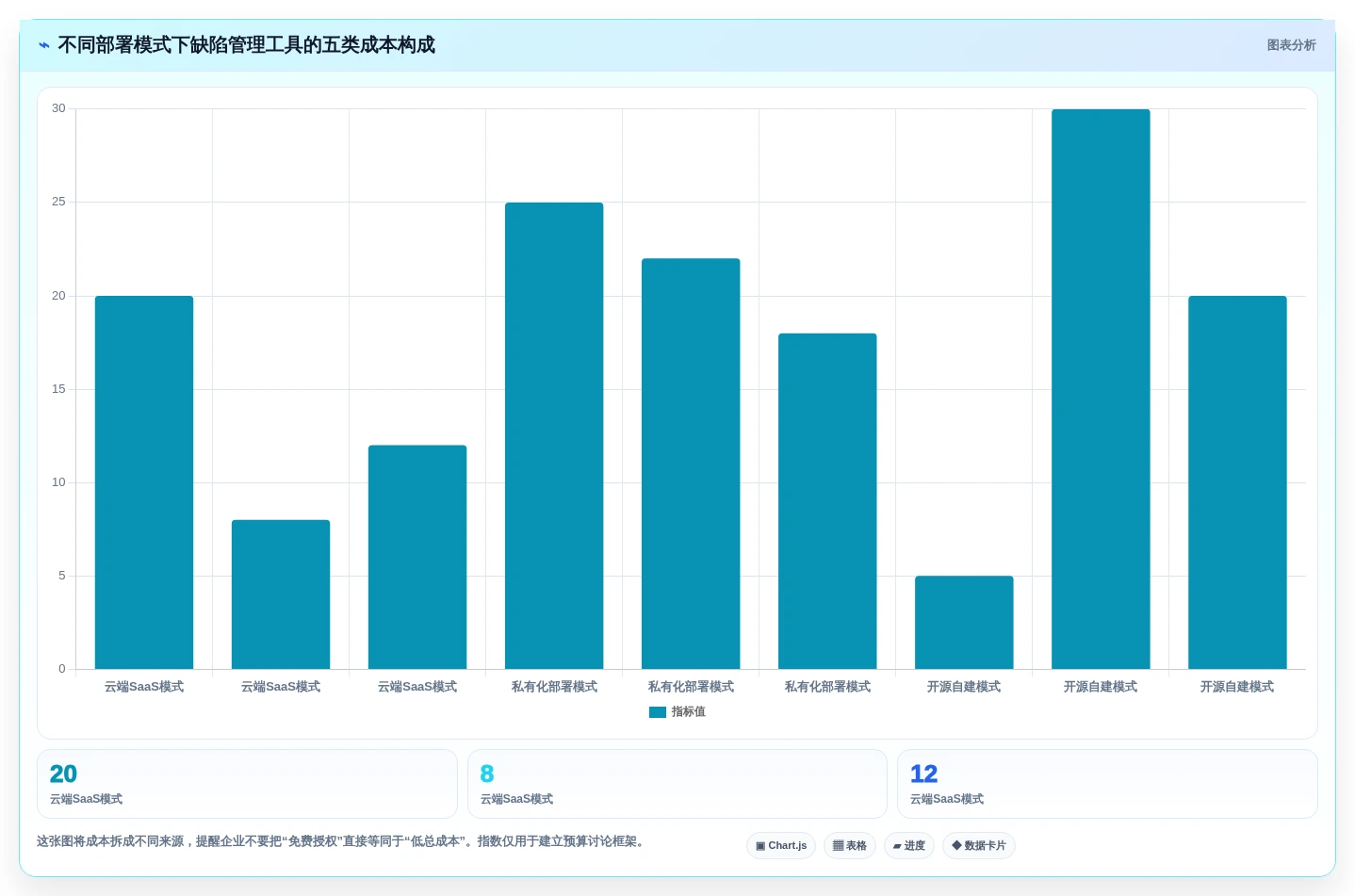Viewport: 1355px width, 896px height.
Task: Click the 图表分析 label in the header
Action: point(1291,45)
